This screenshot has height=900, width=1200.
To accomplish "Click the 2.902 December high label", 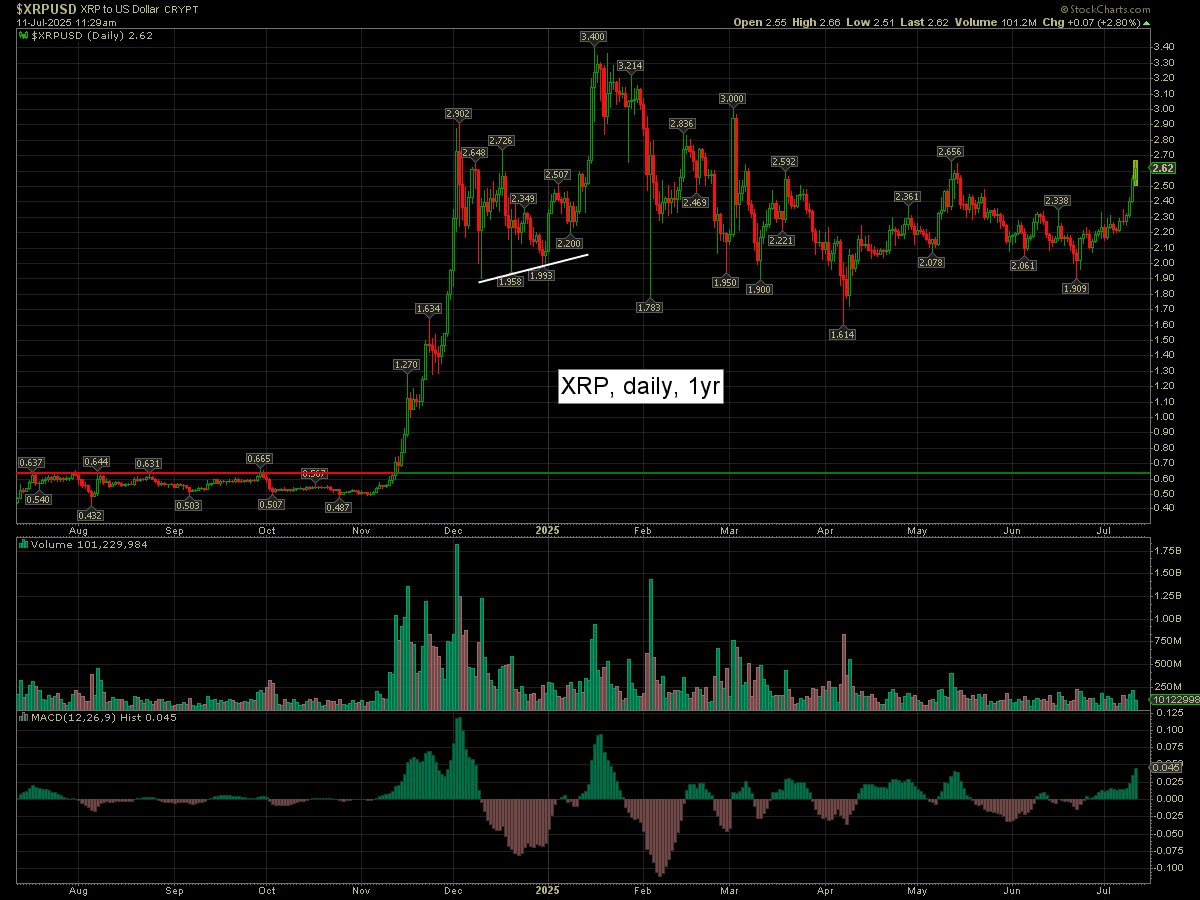I will tap(458, 115).
